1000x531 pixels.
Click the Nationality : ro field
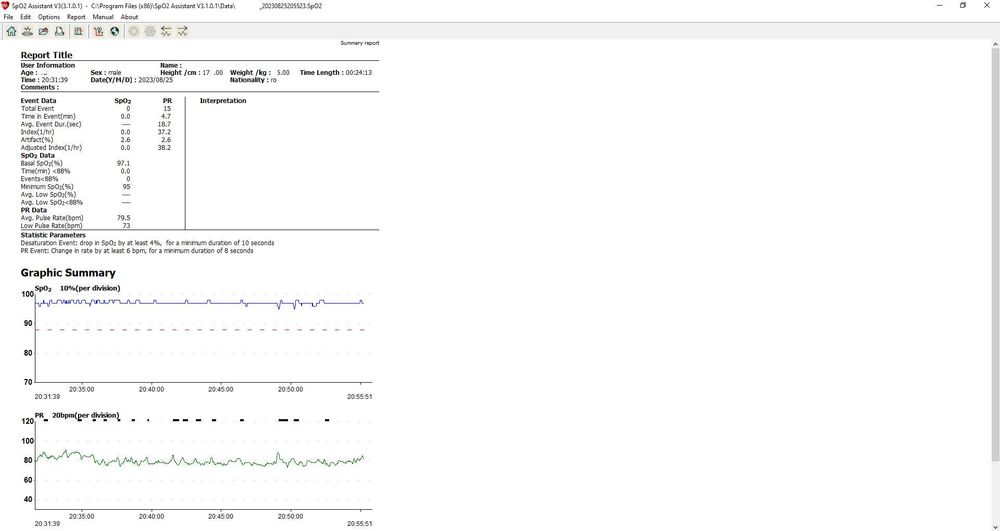[253, 80]
